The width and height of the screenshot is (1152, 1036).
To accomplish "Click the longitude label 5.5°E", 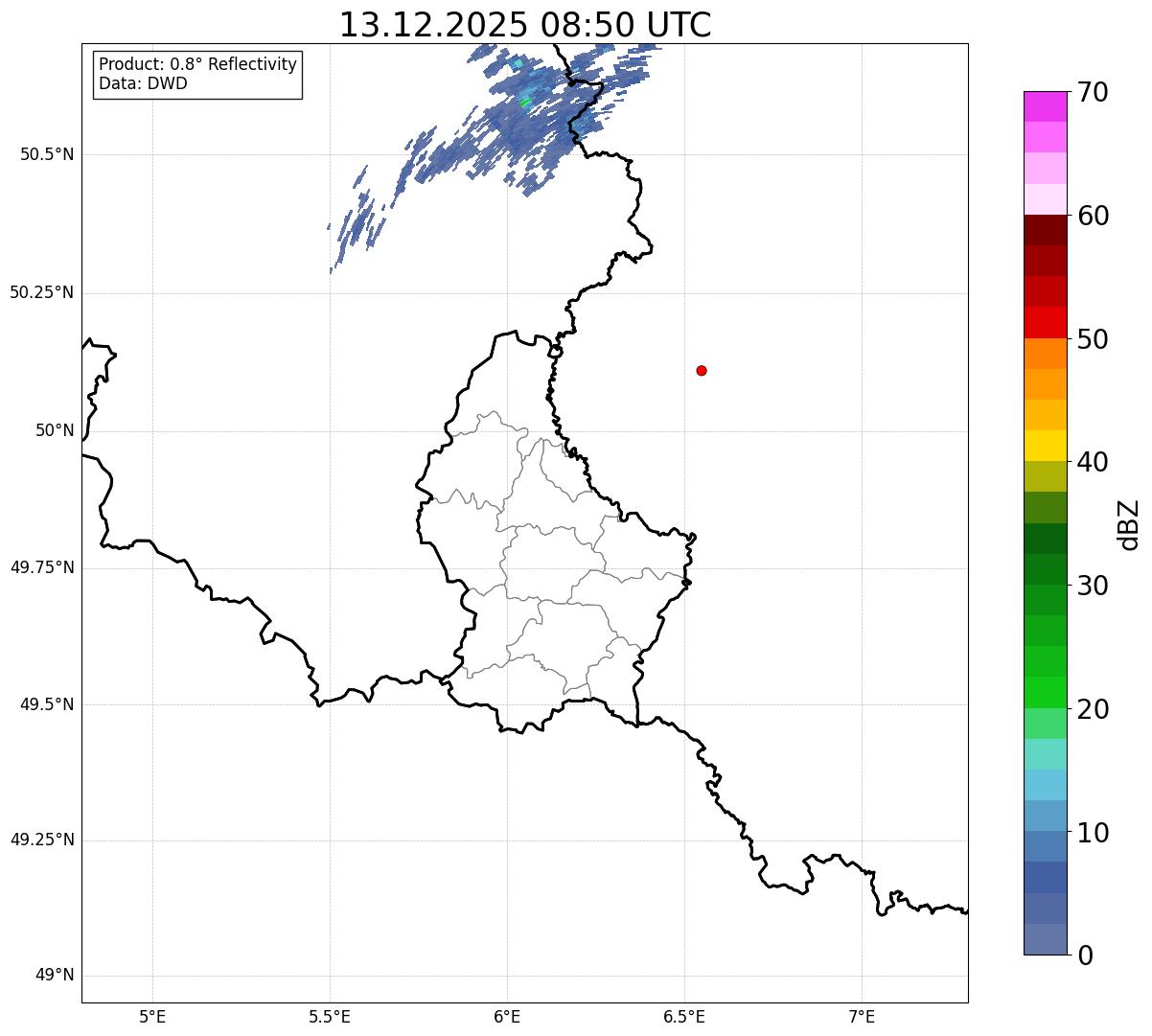I will pos(330,1016).
